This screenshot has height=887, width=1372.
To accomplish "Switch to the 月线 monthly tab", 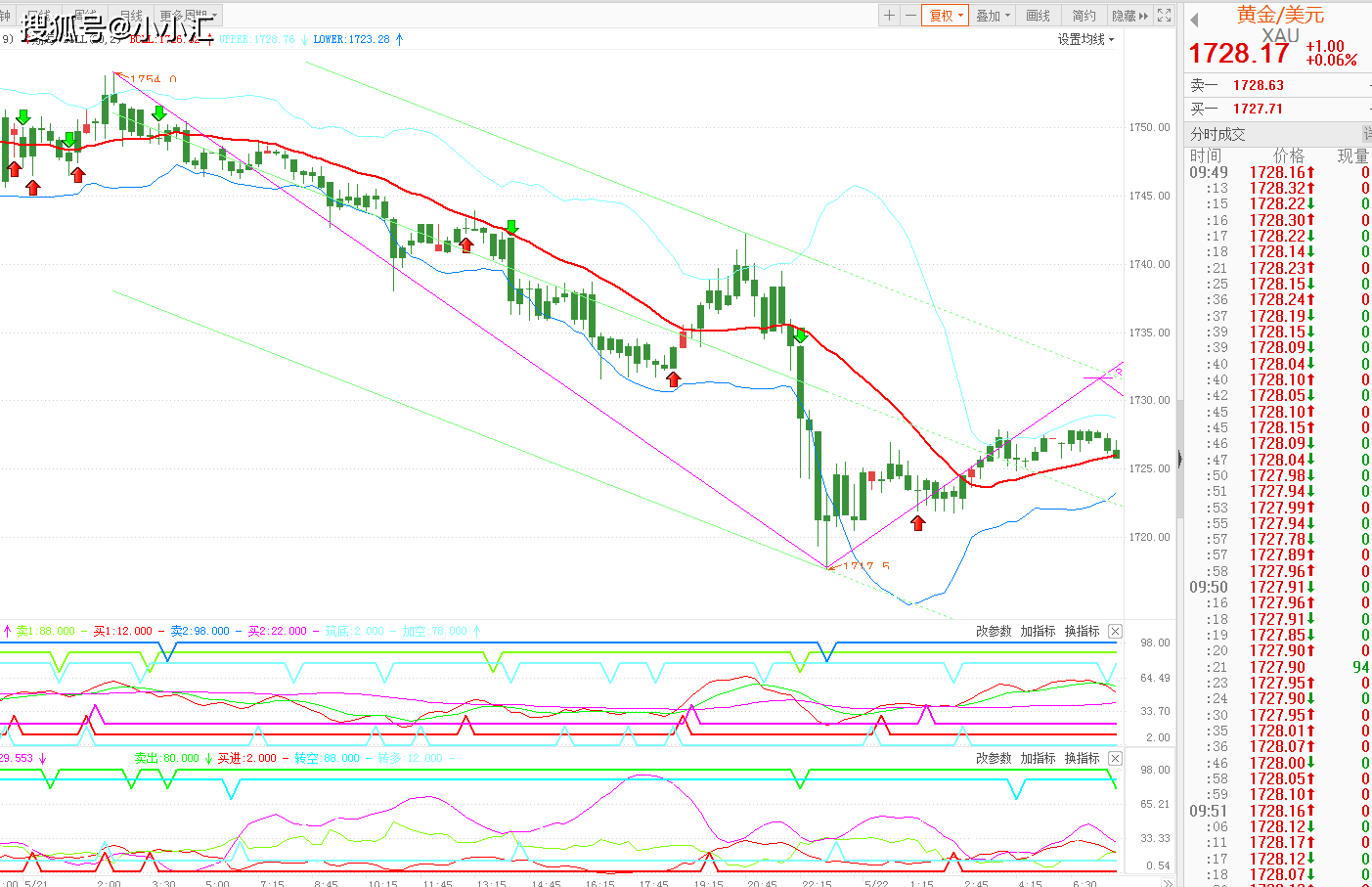I will (x=130, y=16).
